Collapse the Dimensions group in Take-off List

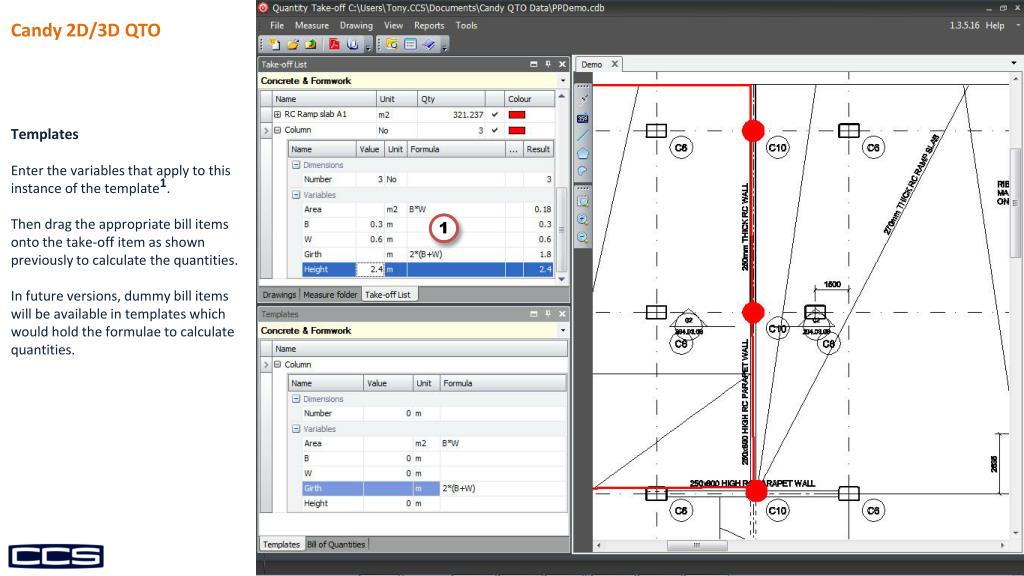[296, 165]
